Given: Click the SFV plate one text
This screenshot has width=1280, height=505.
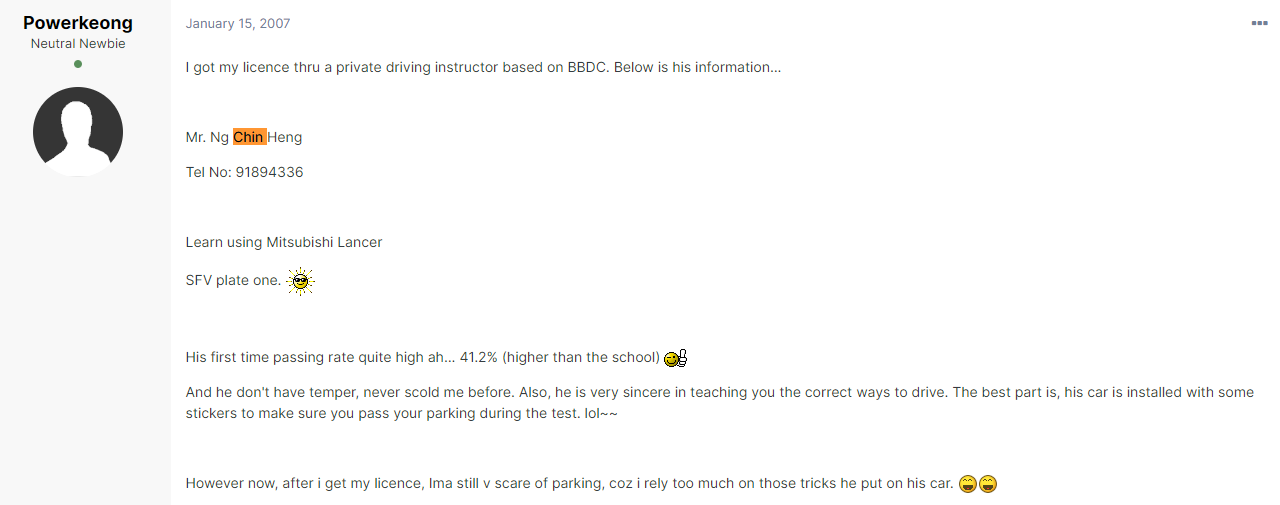Looking at the screenshot, I should [x=233, y=280].
